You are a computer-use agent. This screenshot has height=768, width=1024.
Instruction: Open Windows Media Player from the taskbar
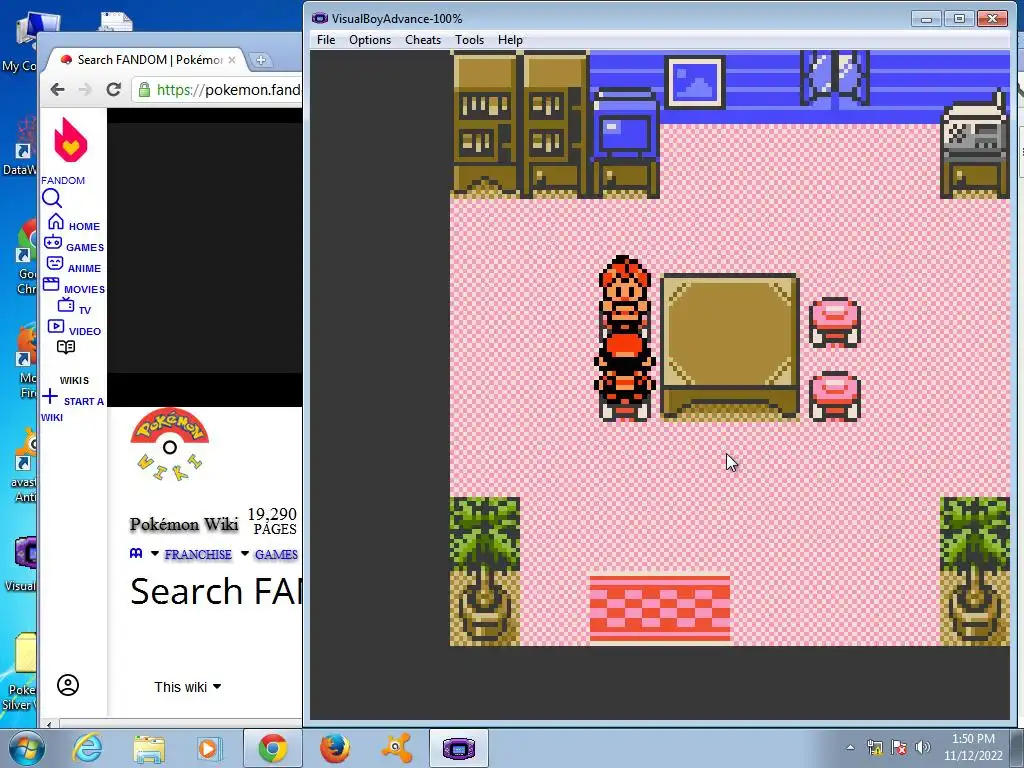click(210, 748)
